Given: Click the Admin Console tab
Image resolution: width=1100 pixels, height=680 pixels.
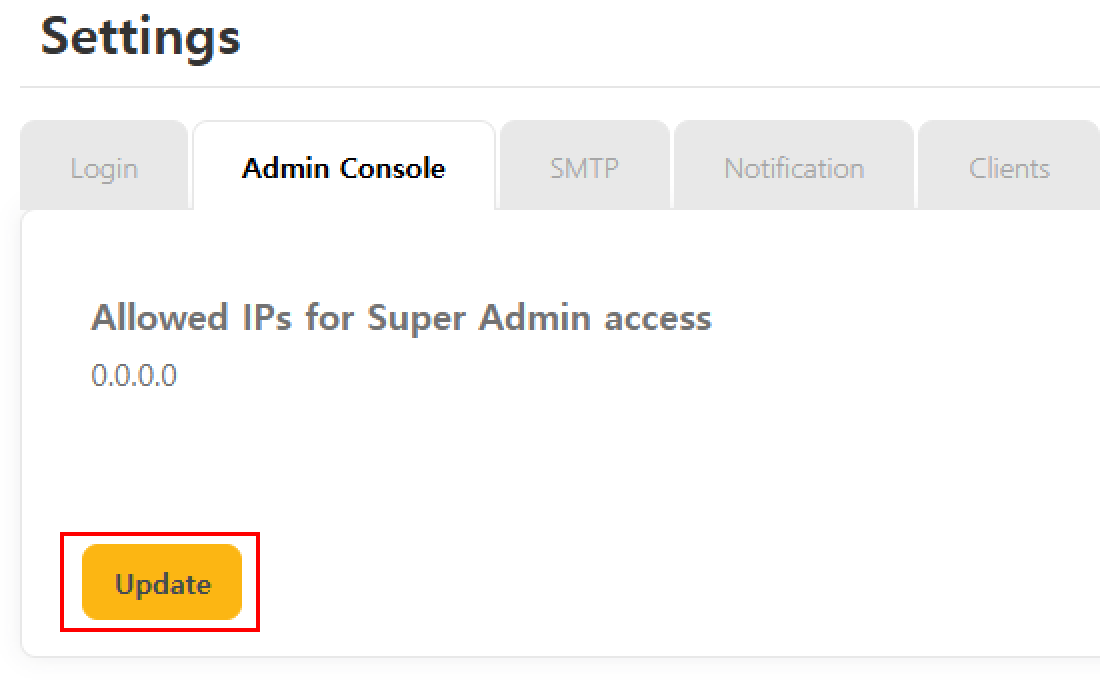Looking at the screenshot, I should [x=344, y=168].
